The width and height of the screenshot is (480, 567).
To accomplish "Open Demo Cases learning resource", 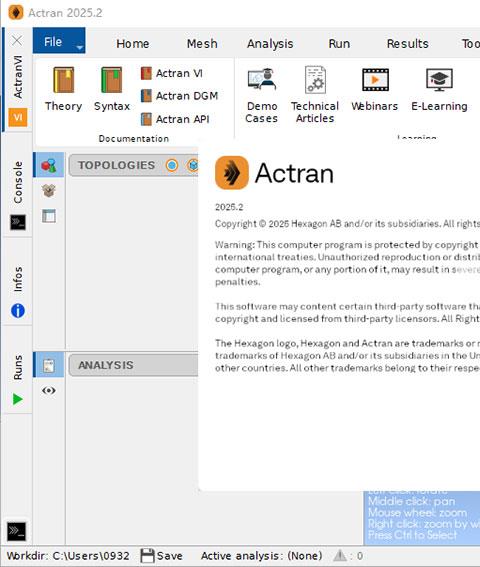I will (262, 95).
